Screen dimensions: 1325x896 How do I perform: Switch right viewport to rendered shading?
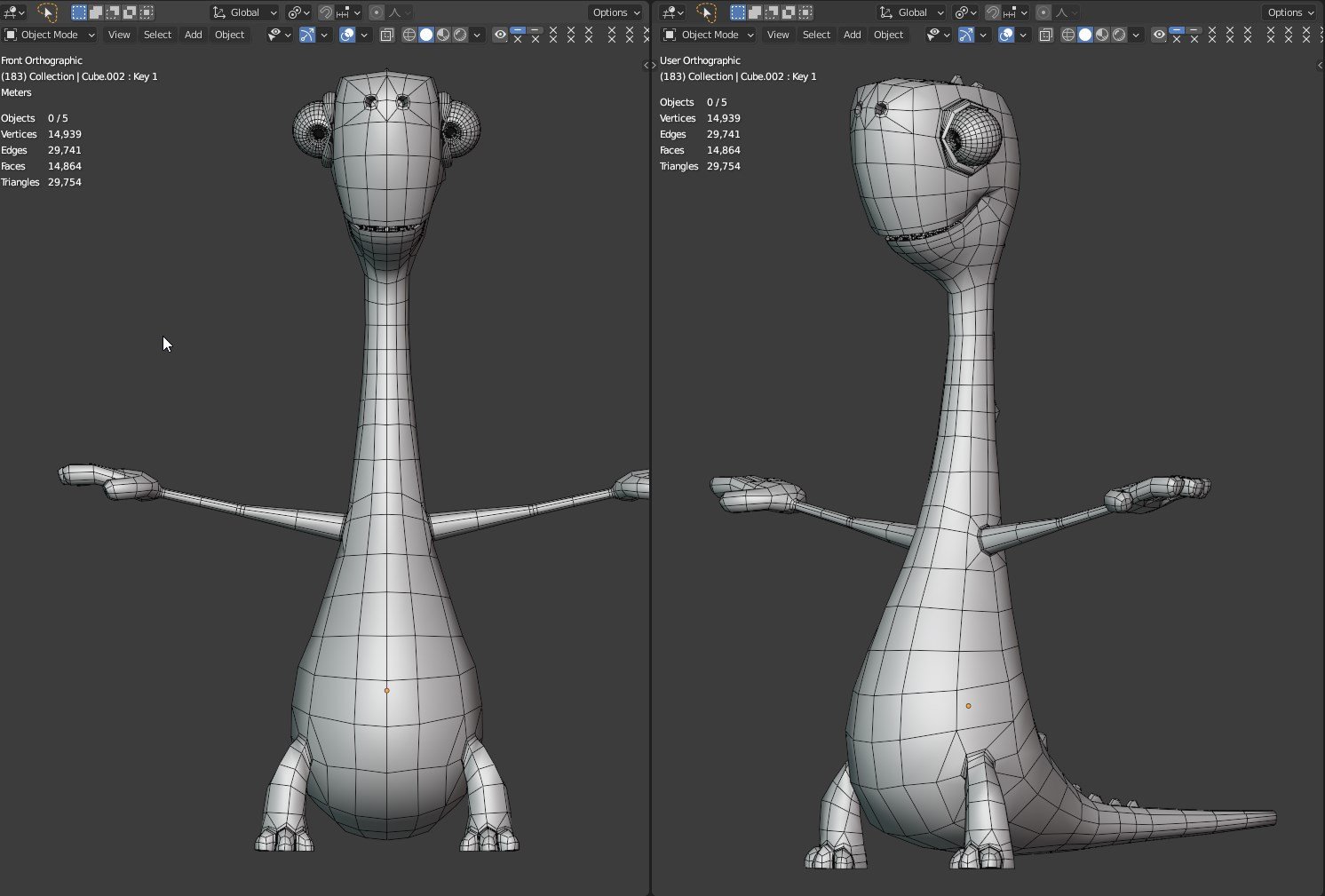pyautogui.click(x=1119, y=35)
